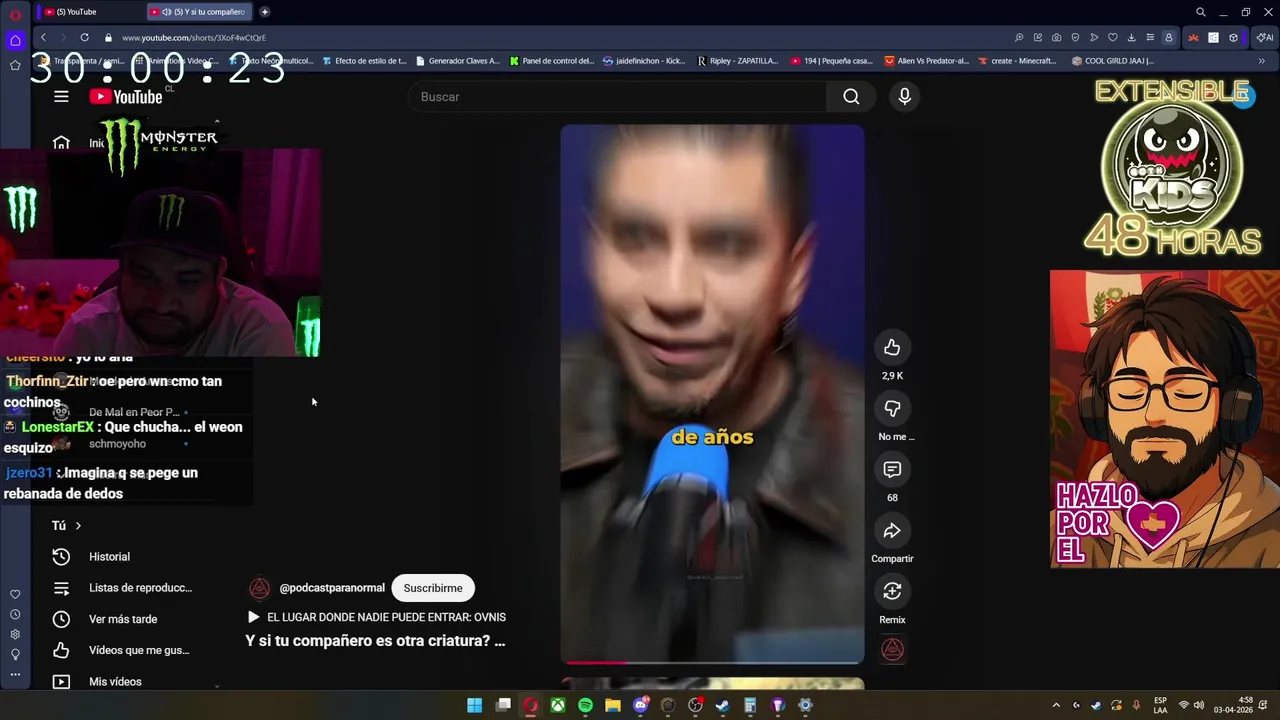The width and height of the screenshot is (1280, 720).
Task: Open the Remix option
Action: pos(892,592)
